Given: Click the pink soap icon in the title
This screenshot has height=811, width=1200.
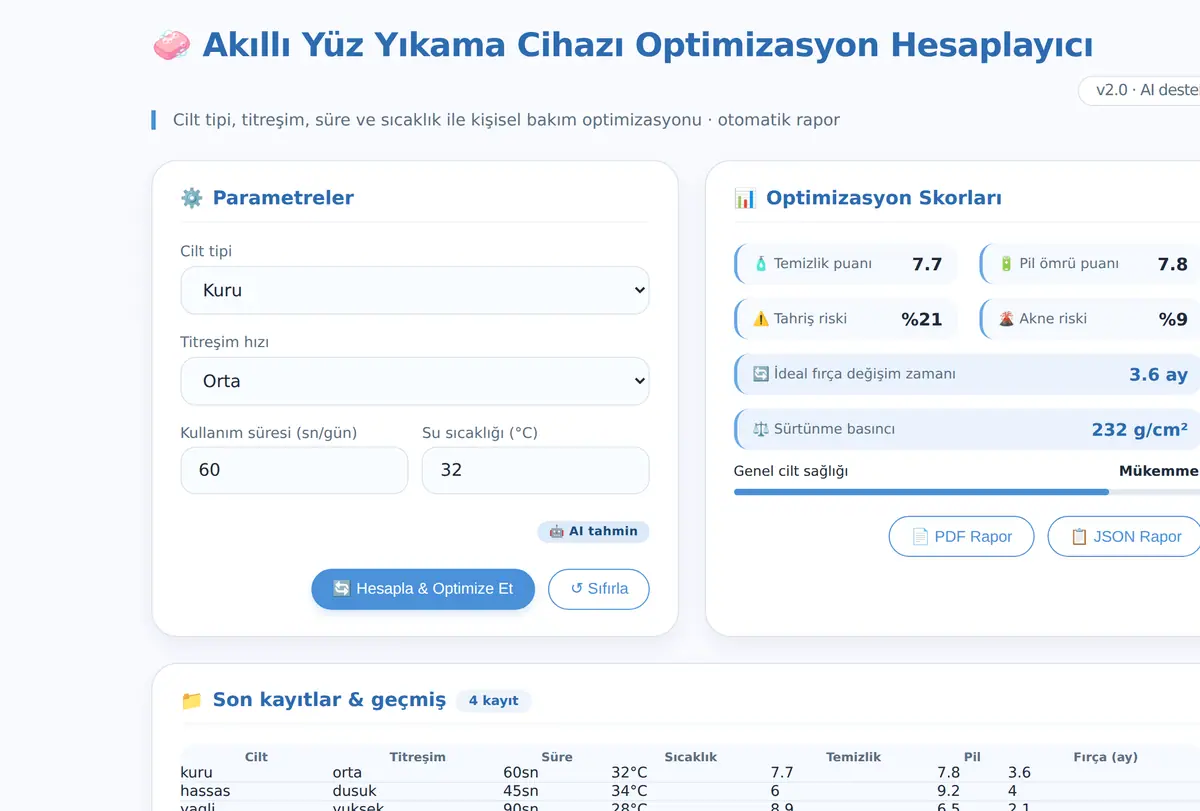Looking at the screenshot, I should click(x=172, y=46).
